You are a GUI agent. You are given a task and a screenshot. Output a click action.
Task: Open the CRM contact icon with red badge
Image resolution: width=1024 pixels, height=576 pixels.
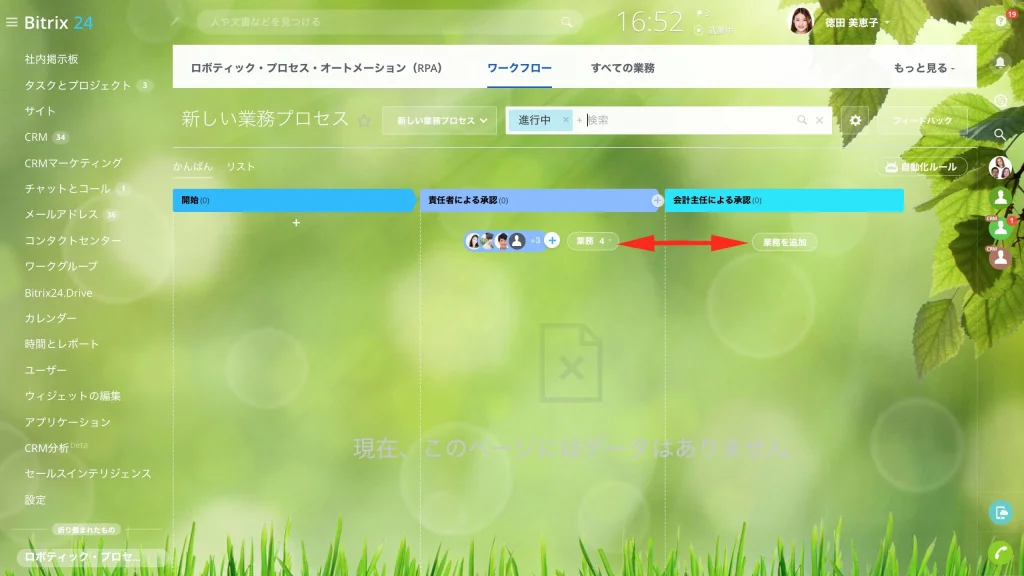click(x=1000, y=227)
